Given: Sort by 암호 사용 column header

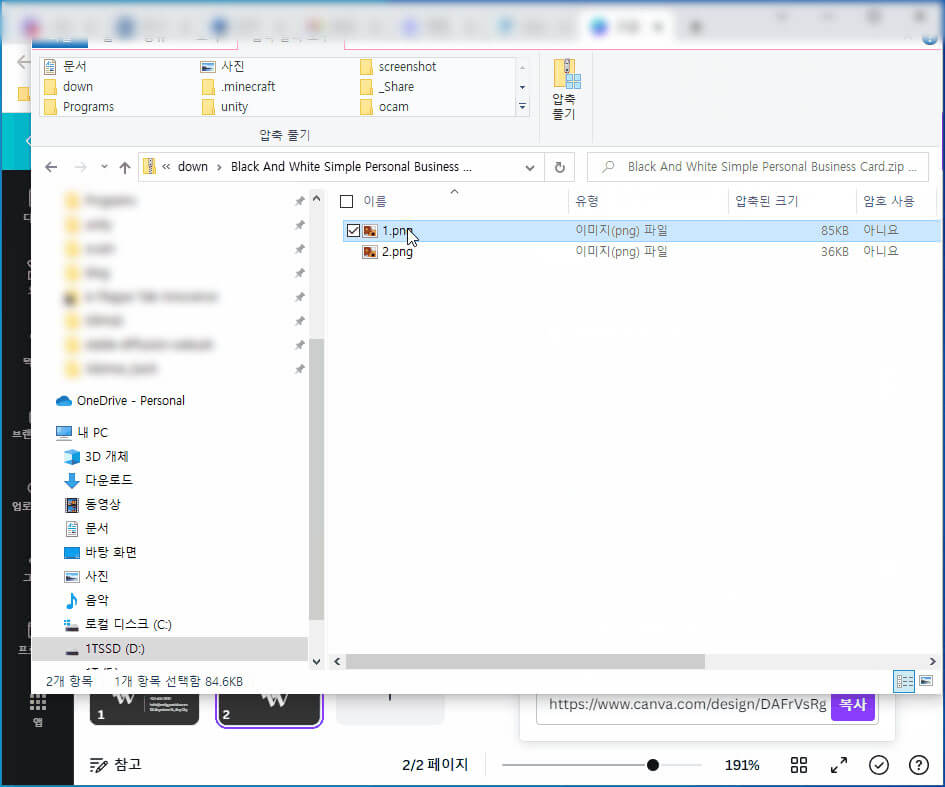Looking at the screenshot, I should (x=889, y=201).
